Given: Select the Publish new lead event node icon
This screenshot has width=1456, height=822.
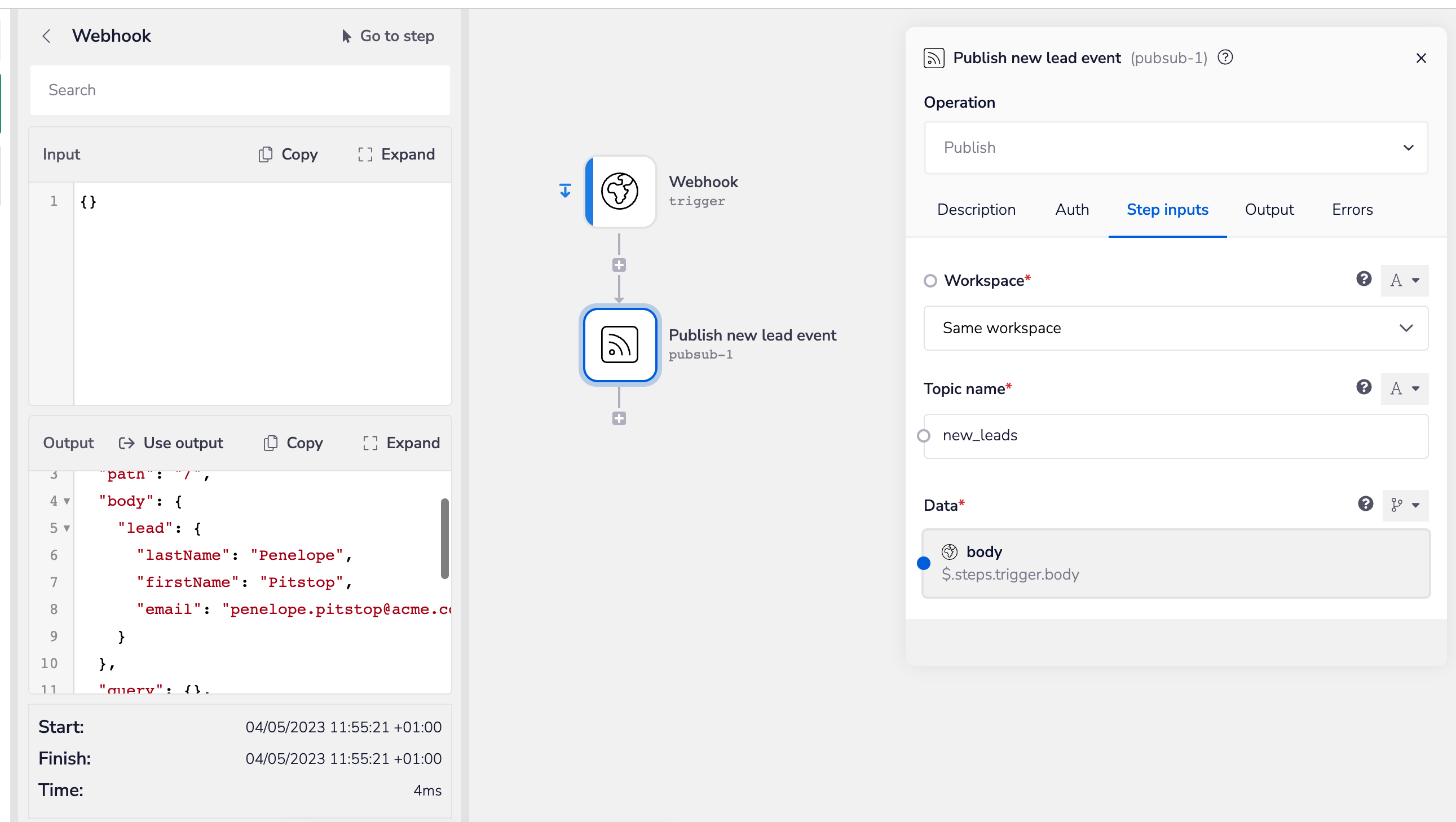Looking at the screenshot, I should tap(620, 345).
